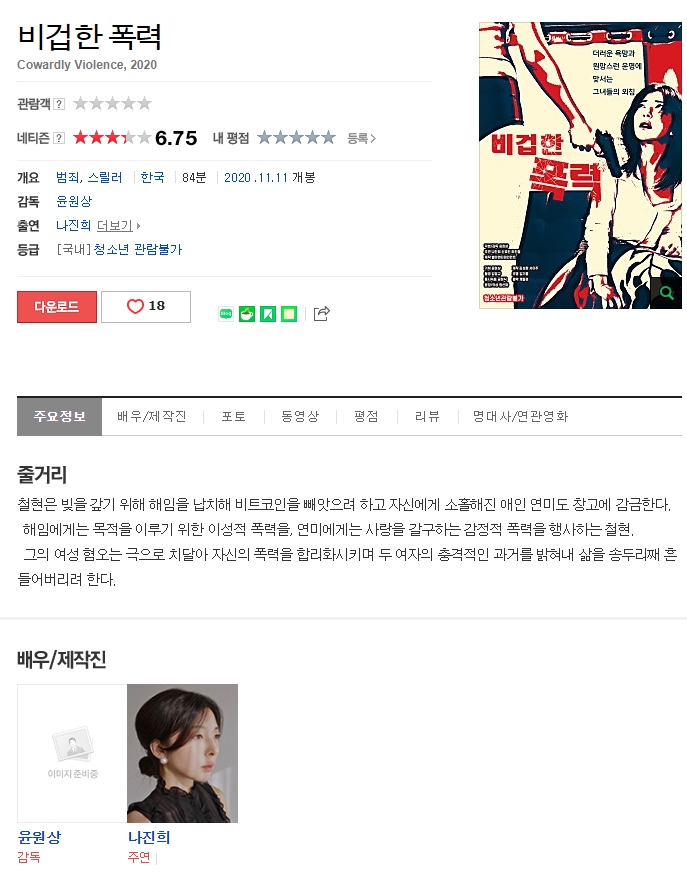Image resolution: width=687 pixels, height=878 pixels.
Task: Click the yellow memo share icon
Action: tap(289, 314)
